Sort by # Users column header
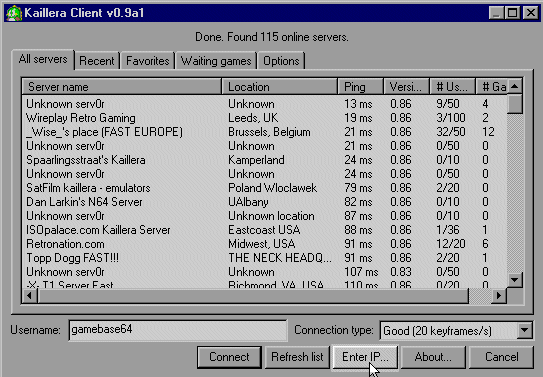 click(x=453, y=87)
